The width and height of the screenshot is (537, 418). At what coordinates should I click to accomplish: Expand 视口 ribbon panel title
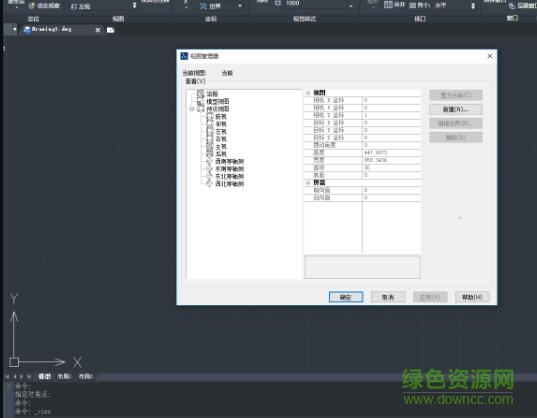(420, 19)
